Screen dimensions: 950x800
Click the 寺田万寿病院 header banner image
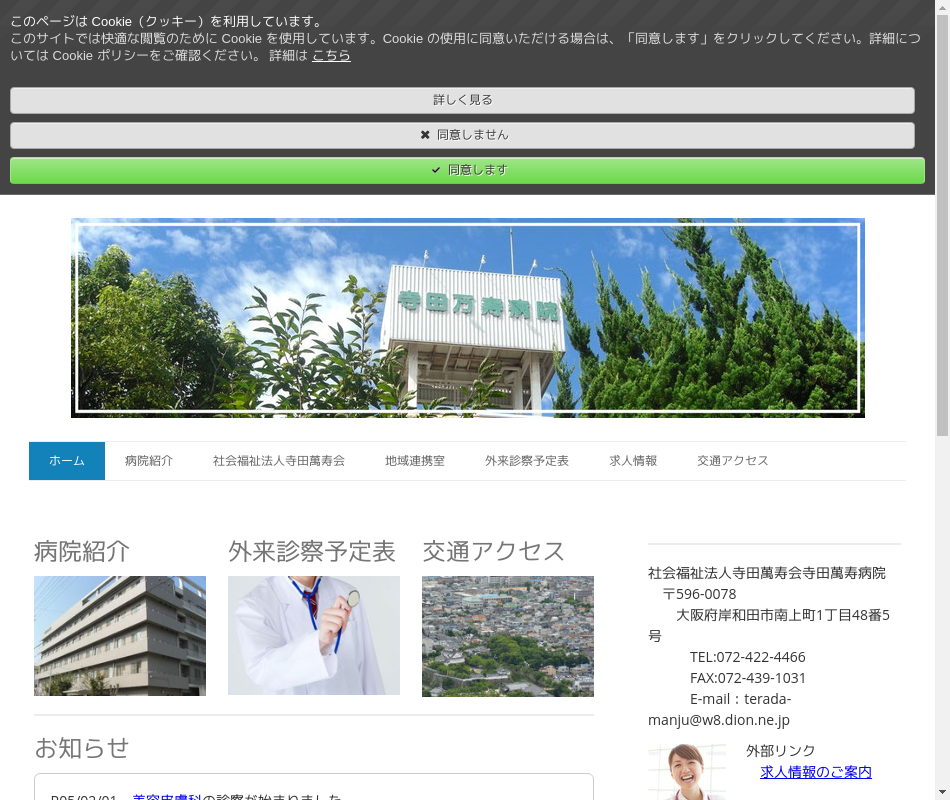click(x=468, y=318)
